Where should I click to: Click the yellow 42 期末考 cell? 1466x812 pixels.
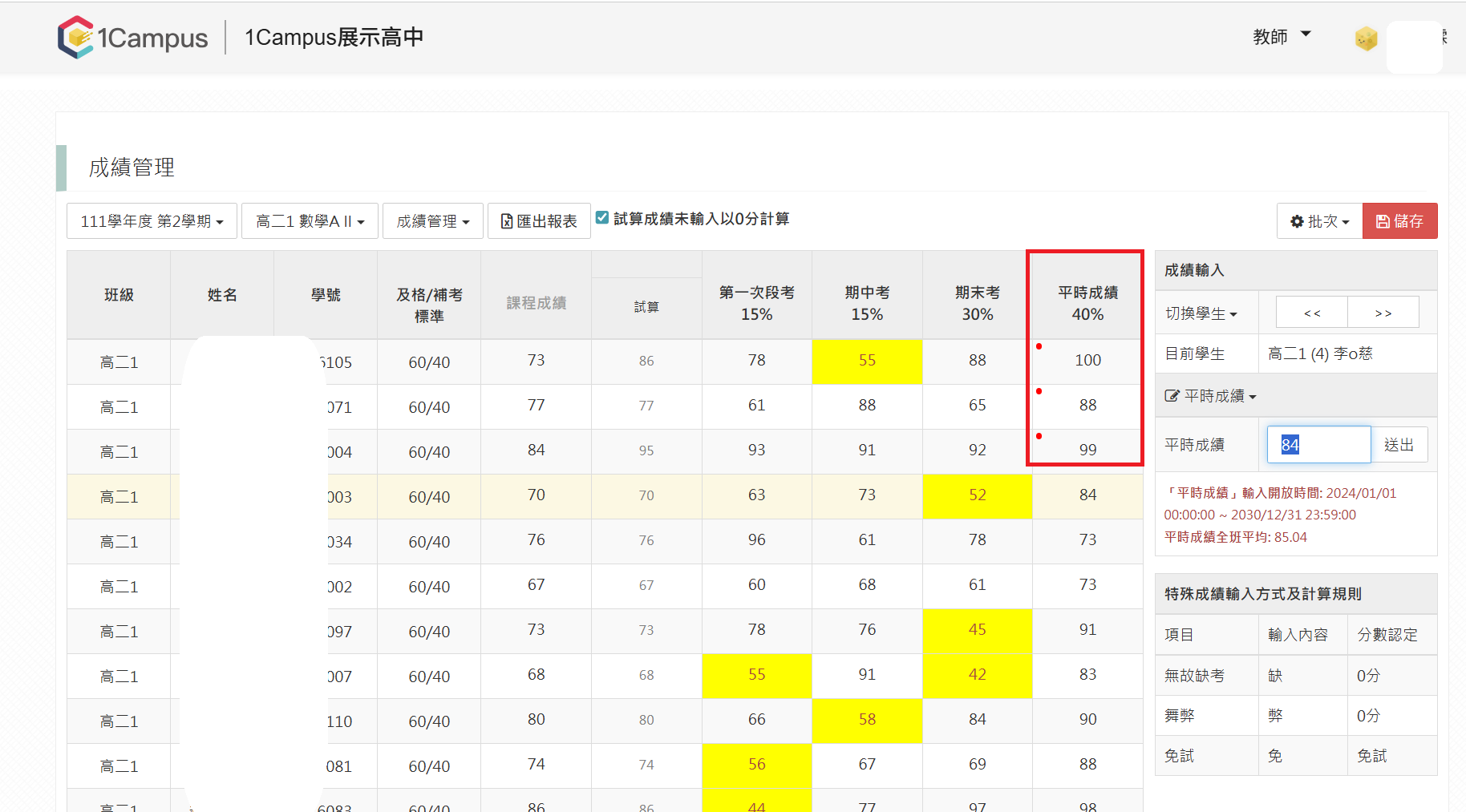[977, 675]
